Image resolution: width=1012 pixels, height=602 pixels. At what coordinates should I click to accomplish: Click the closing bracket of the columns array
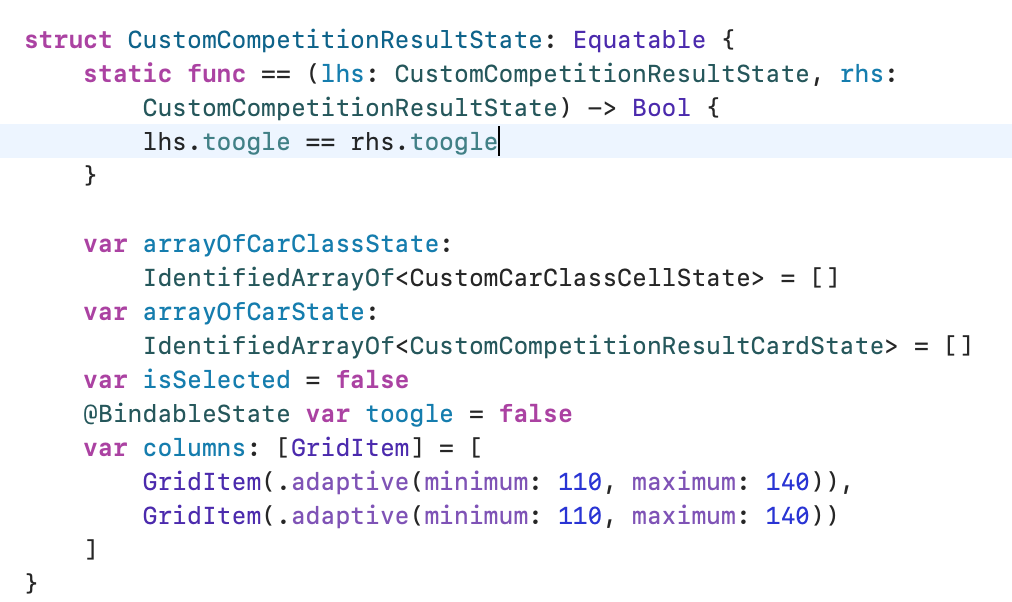[91, 550]
